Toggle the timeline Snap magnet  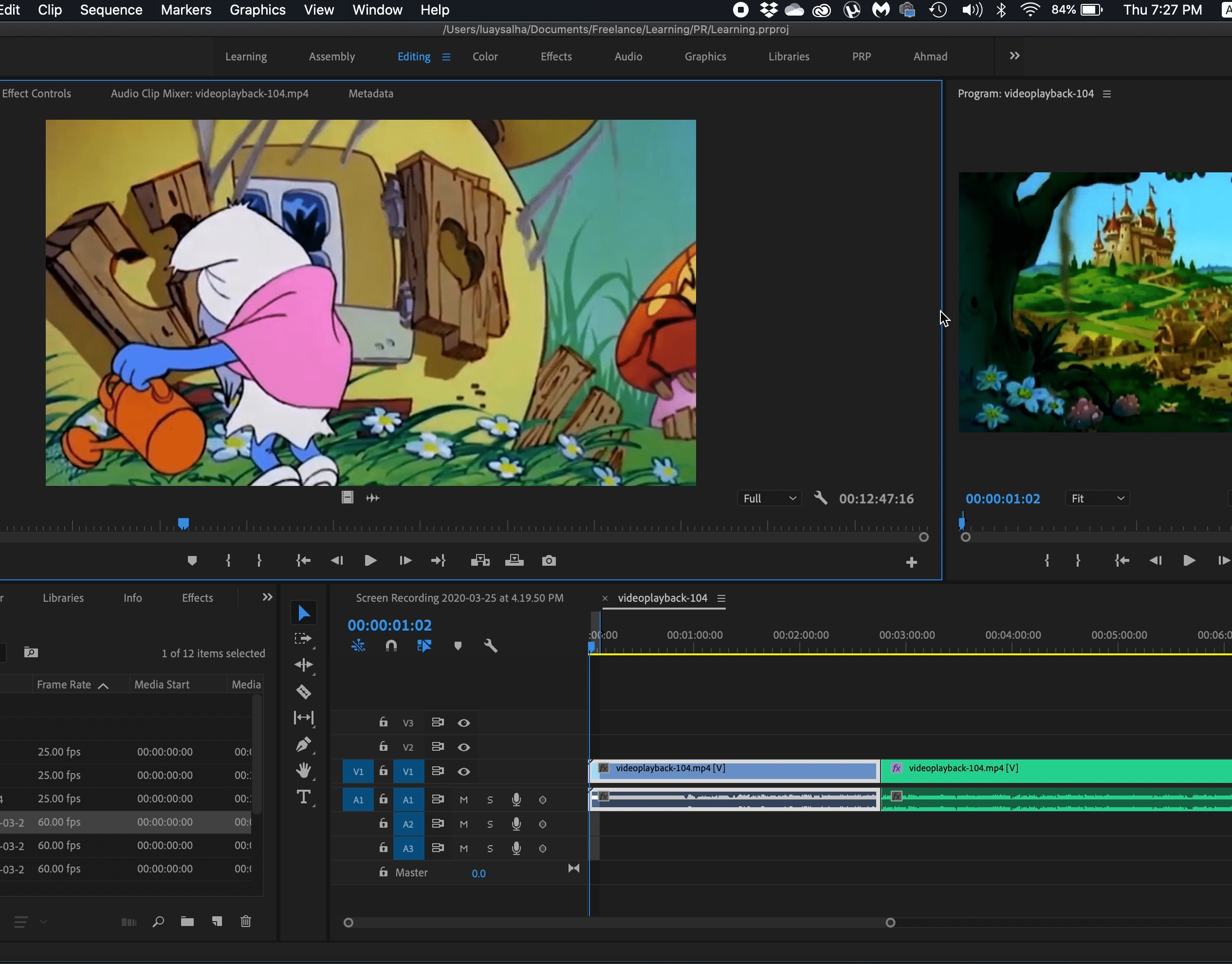pyautogui.click(x=391, y=646)
